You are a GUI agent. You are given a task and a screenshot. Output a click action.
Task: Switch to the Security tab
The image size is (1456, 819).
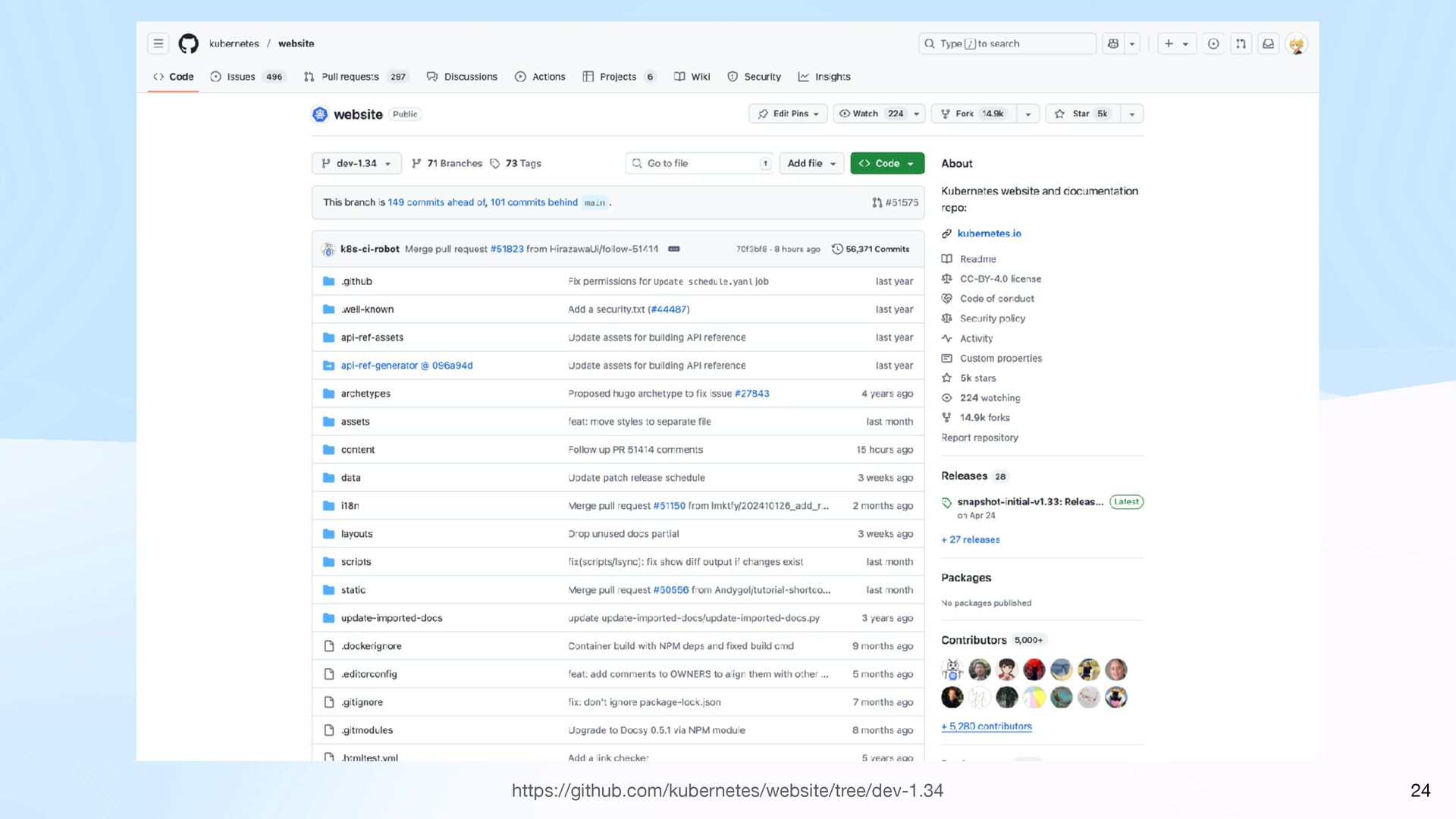755,77
